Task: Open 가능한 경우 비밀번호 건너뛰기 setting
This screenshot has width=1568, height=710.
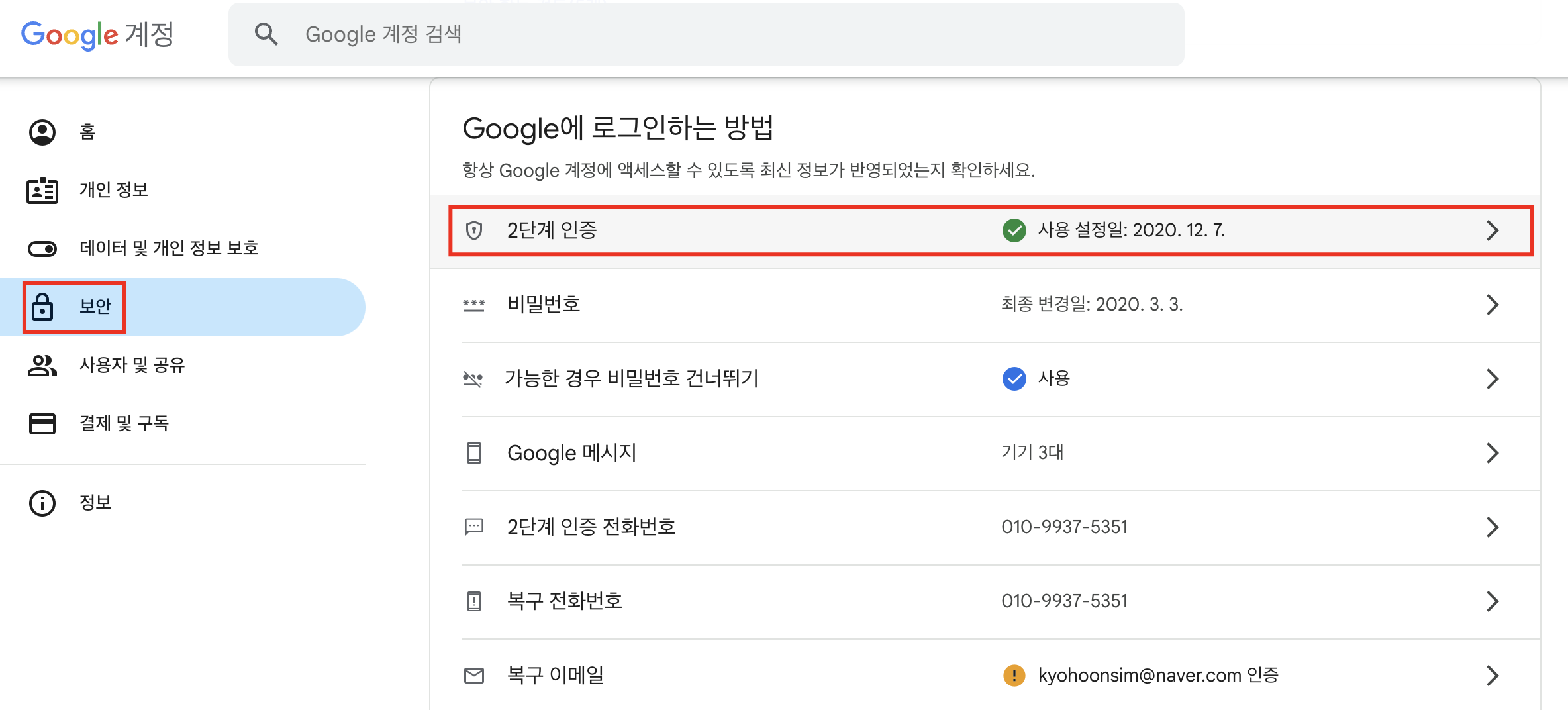Action: [985, 379]
